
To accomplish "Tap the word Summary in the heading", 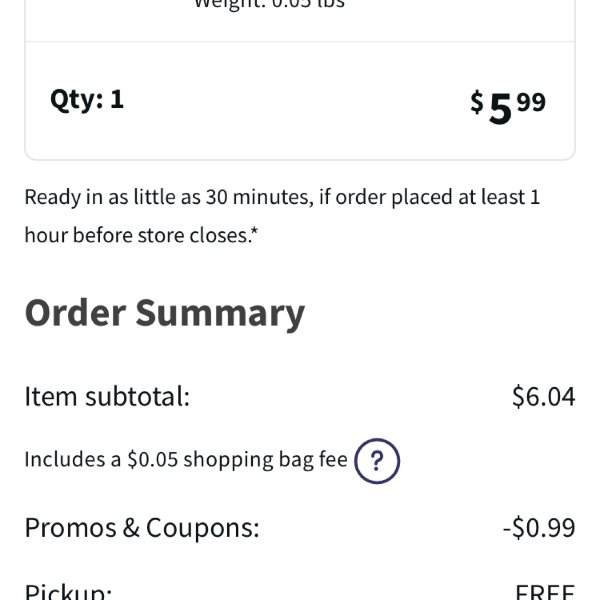I will [x=220, y=315].
